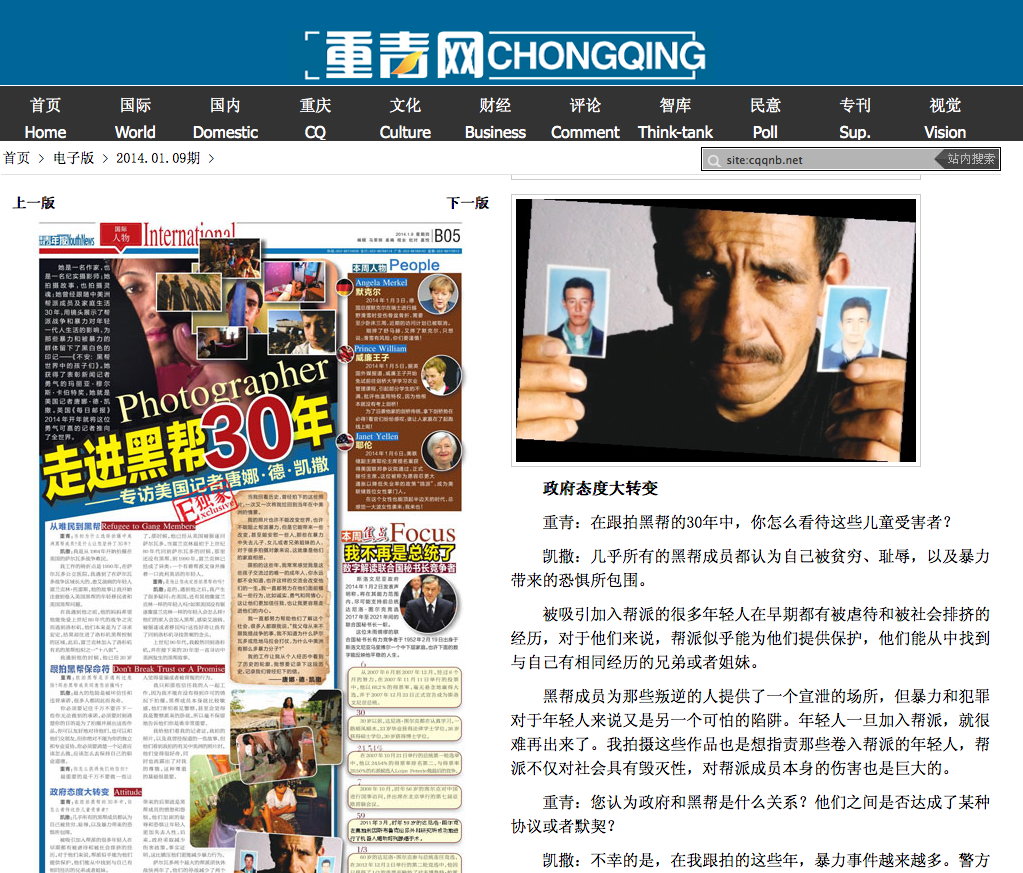
Task: Navigate to 财经 Business
Action: 495,118
